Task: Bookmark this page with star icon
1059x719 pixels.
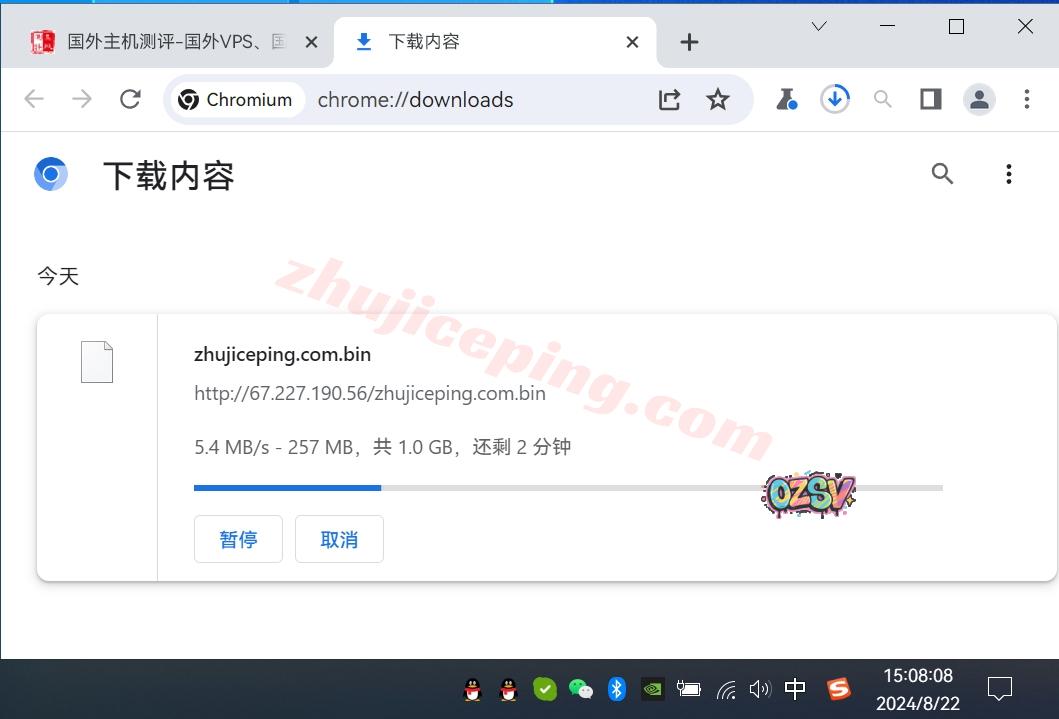Action: [x=718, y=99]
